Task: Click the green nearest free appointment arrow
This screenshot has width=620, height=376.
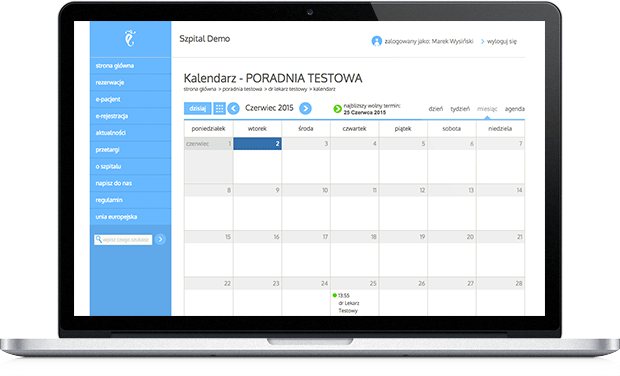Action: click(x=337, y=109)
